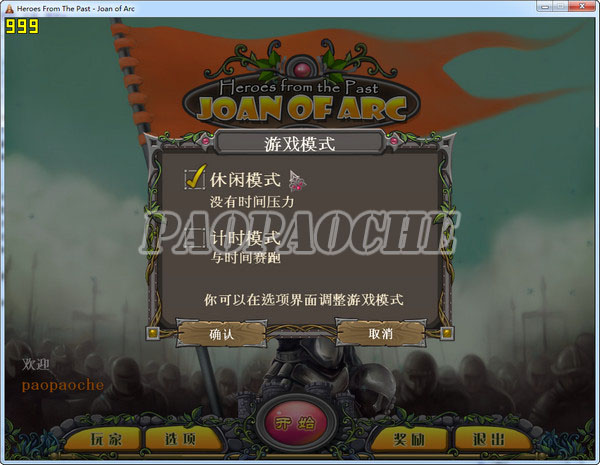This screenshot has height=465, width=600.
Task: Click the 999 FPS counter
Action: pyautogui.click(x=22, y=26)
